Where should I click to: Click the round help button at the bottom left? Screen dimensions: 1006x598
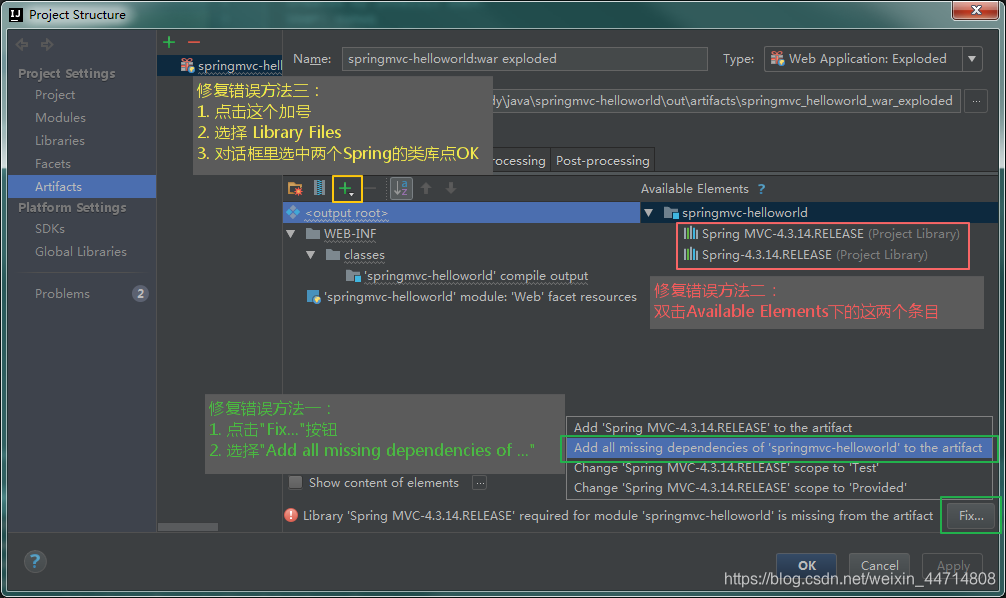pos(35,561)
